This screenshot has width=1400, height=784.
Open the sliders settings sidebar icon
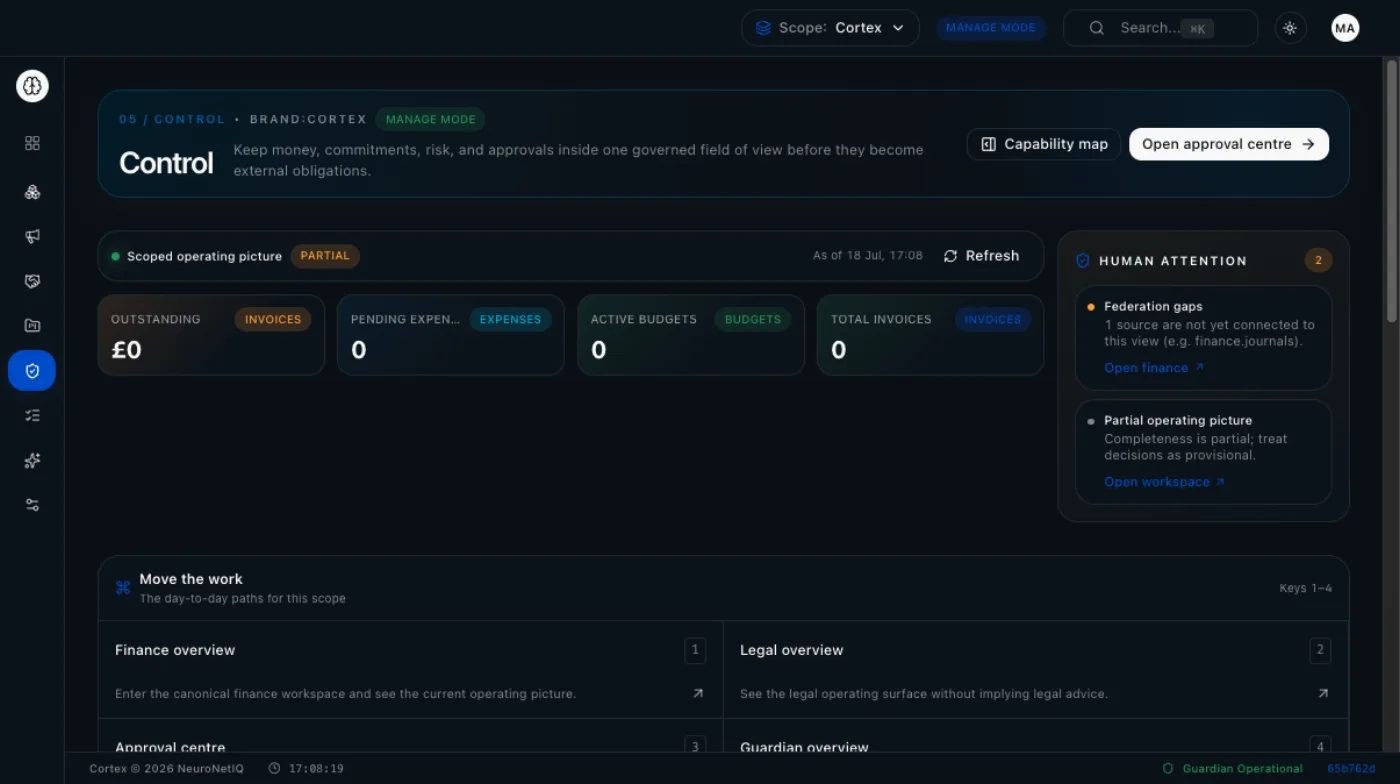[x=32, y=505]
